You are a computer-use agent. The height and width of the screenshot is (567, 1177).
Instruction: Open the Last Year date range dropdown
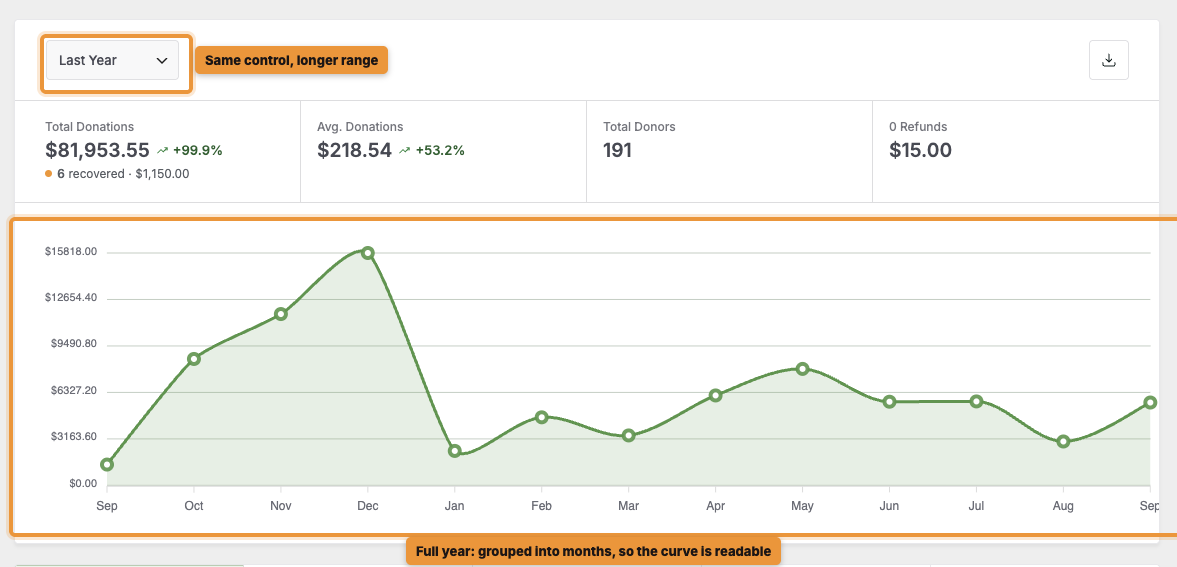click(112, 60)
